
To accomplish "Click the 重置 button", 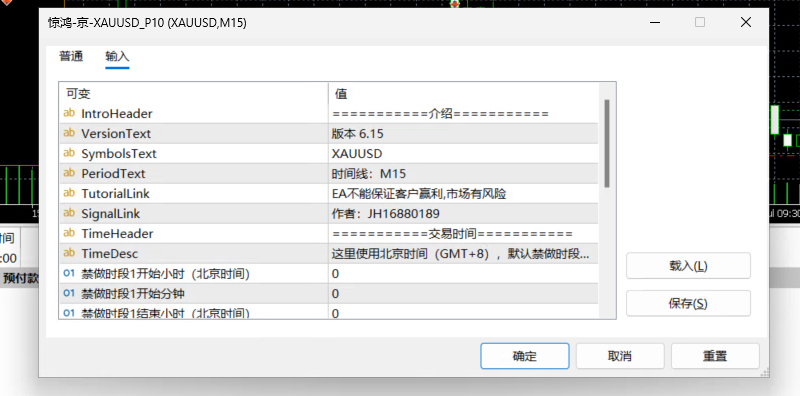I will point(715,356).
